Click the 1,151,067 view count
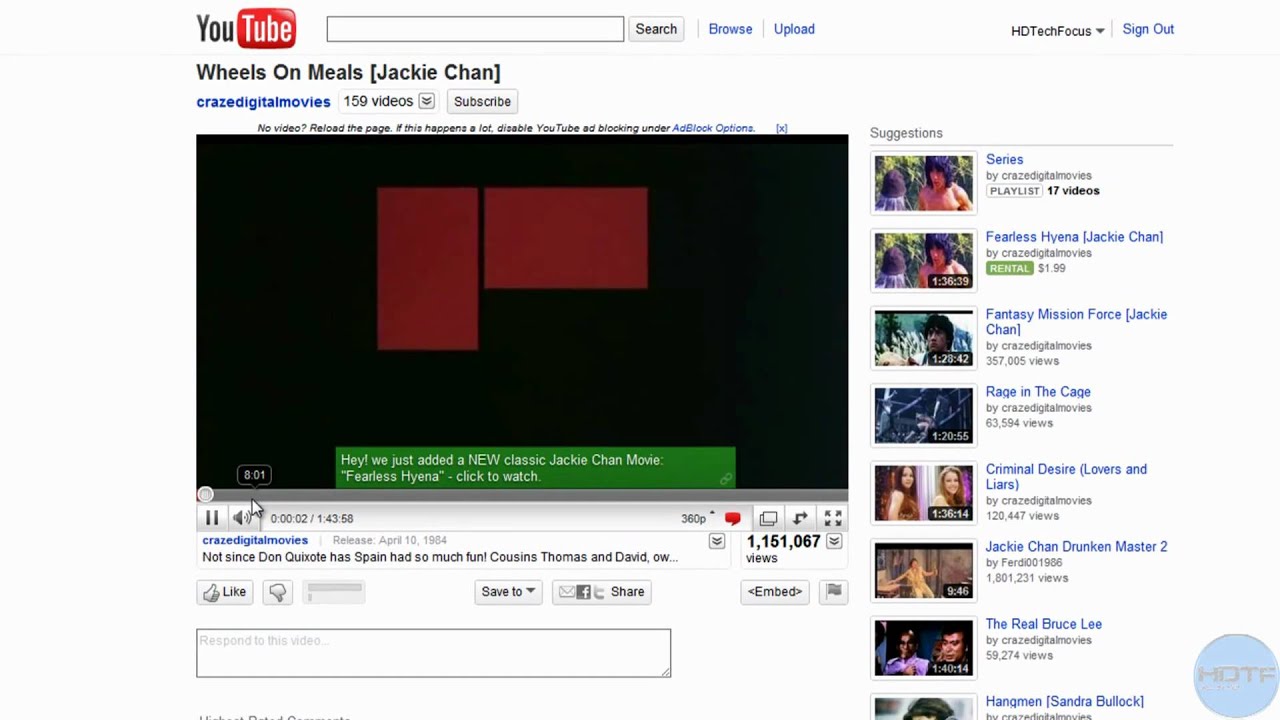This screenshot has height=720, width=1280. (x=783, y=541)
